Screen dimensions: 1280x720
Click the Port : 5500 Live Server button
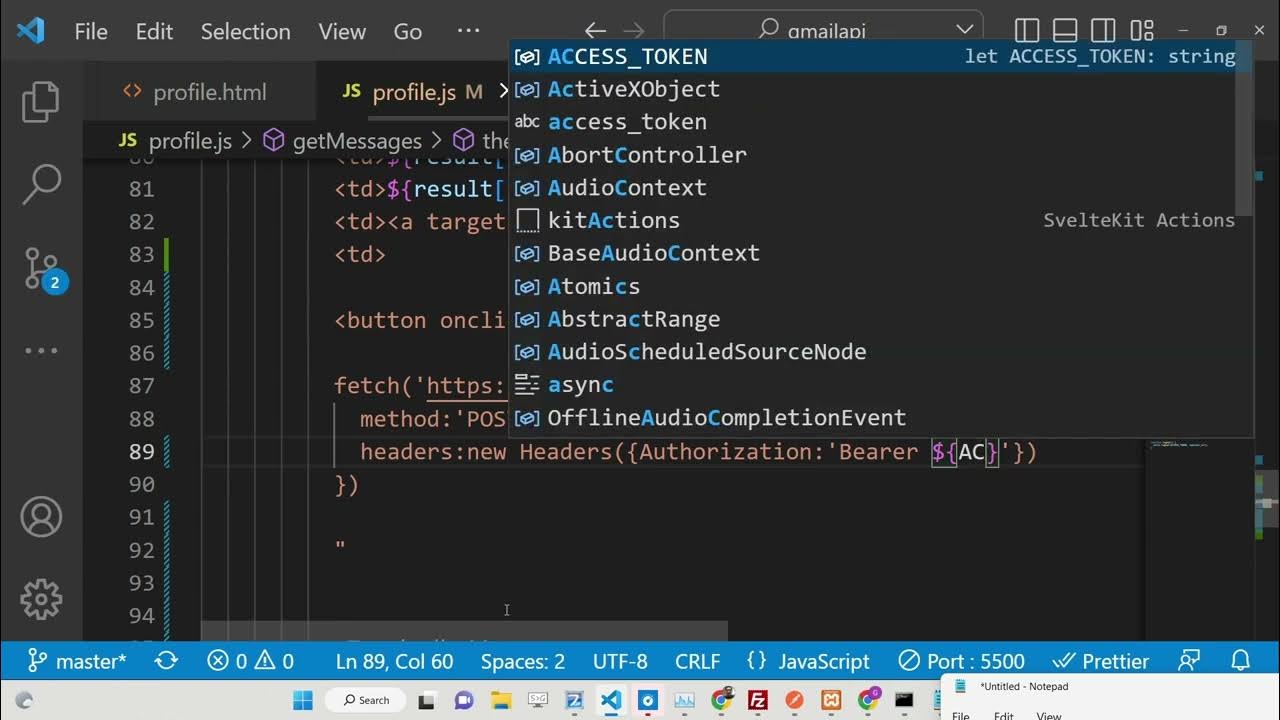click(x=961, y=661)
